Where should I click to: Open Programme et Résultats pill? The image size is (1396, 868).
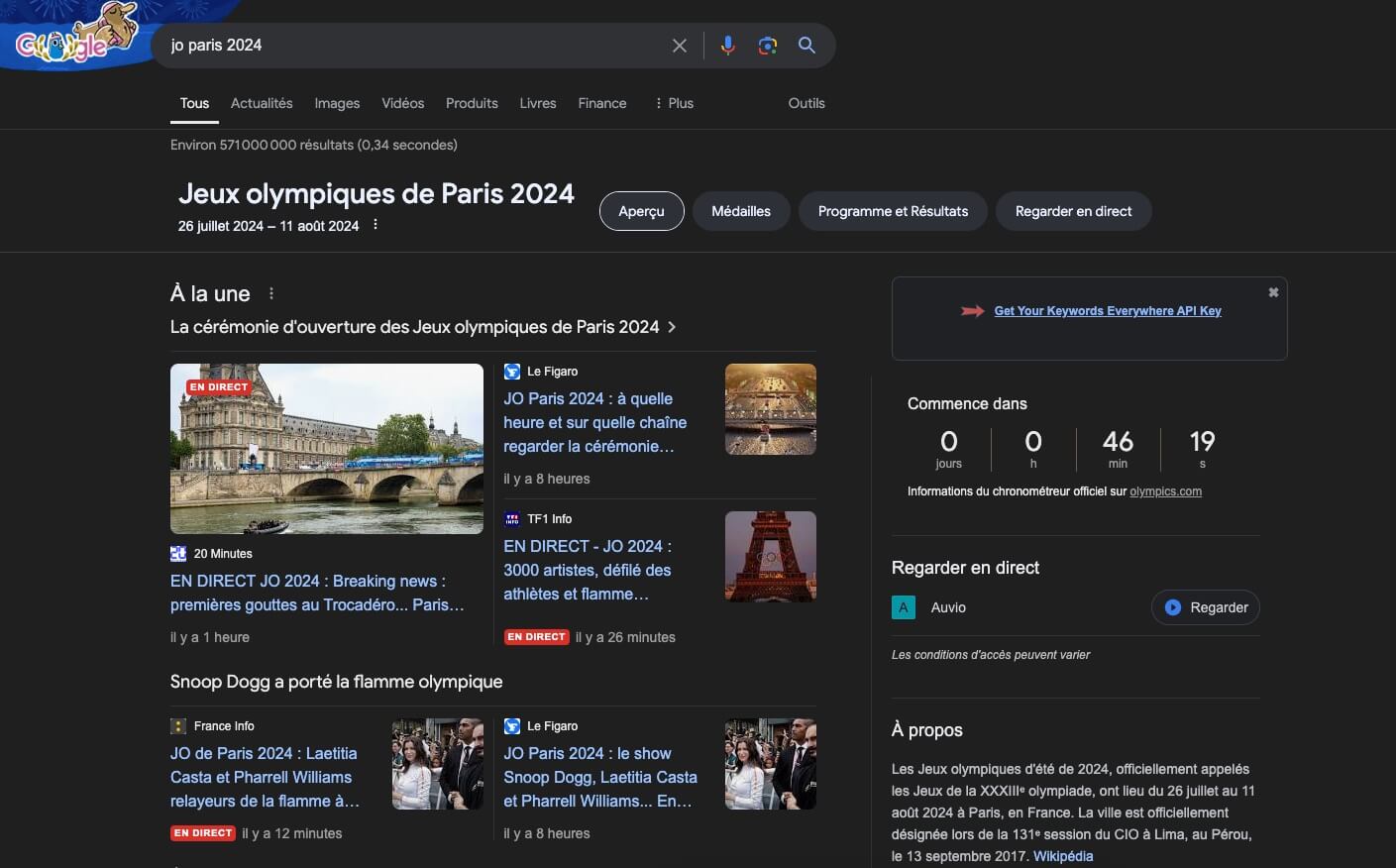click(x=893, y=211)
